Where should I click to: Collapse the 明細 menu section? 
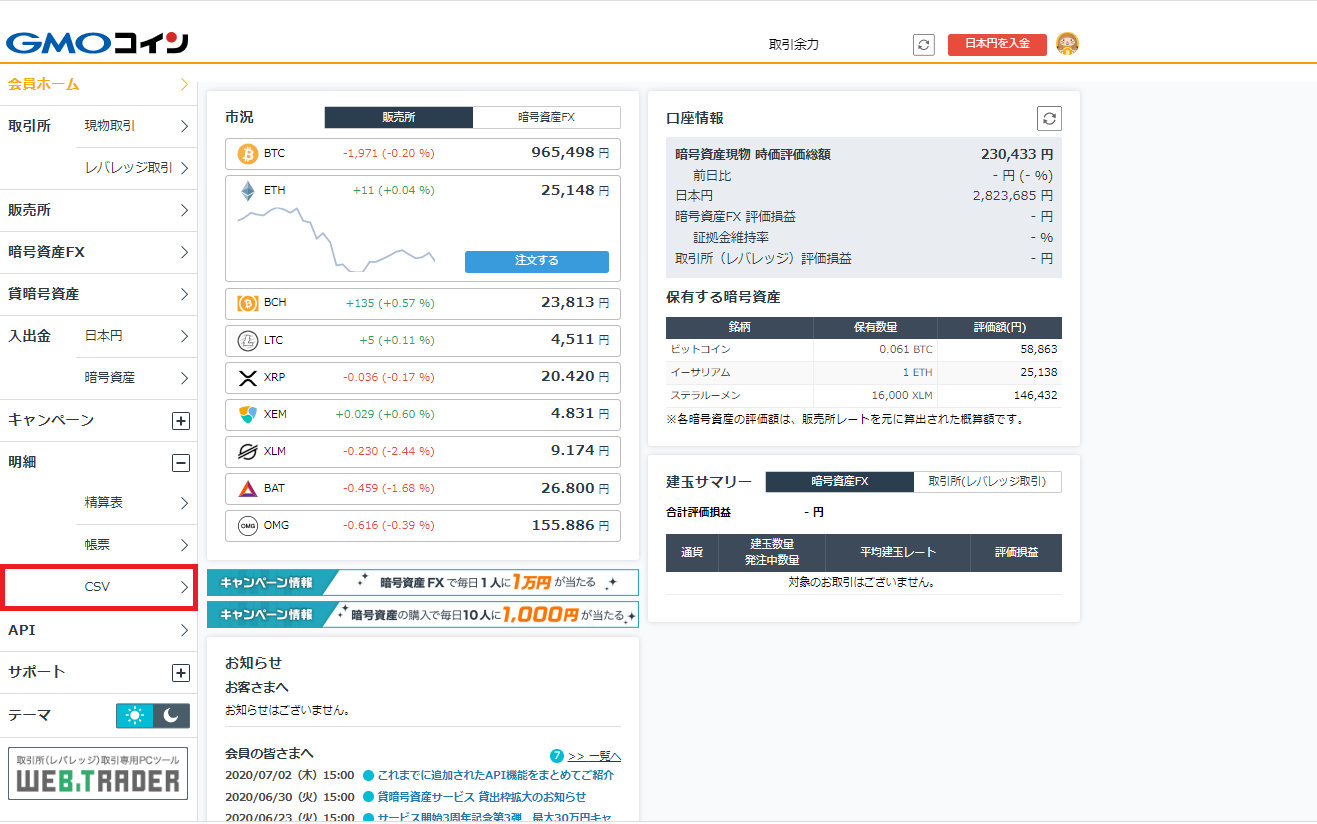click(x=181, y=463)
